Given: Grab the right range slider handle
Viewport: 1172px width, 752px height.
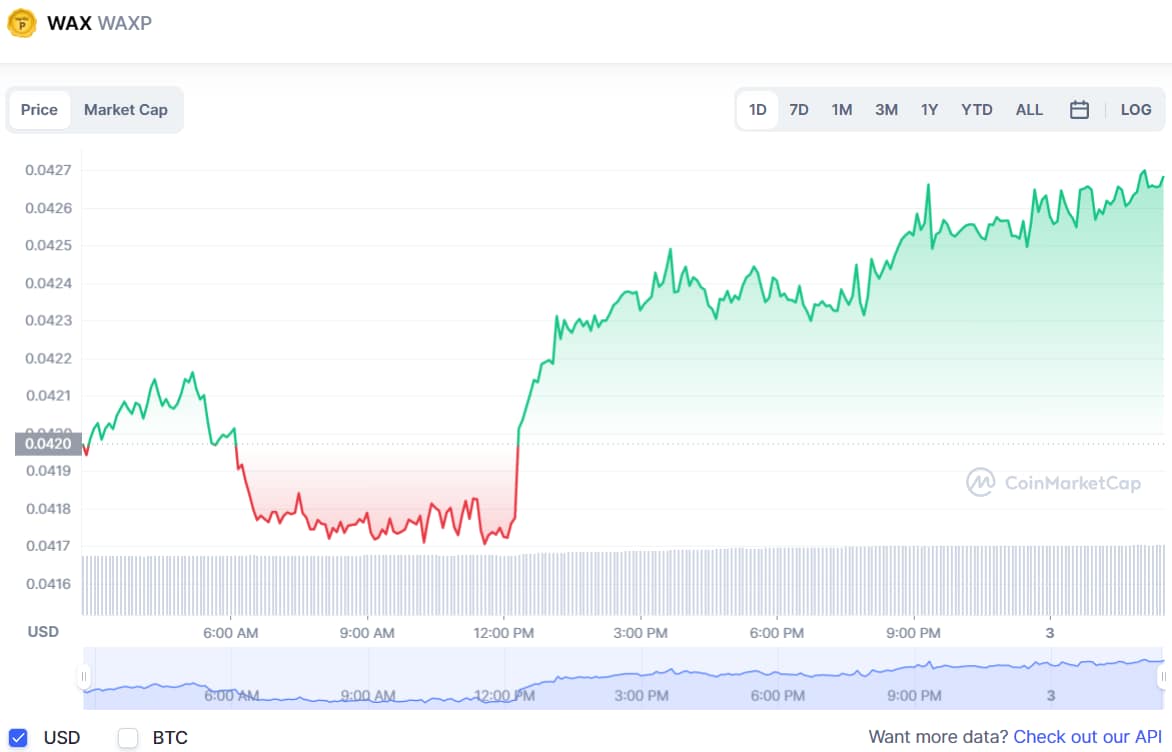Looking at the screenshot, I should 1163,678.
